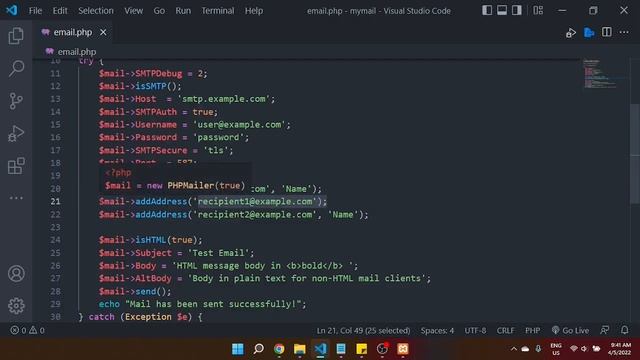Select the email.php editor tab

click(x=73, y=32)
